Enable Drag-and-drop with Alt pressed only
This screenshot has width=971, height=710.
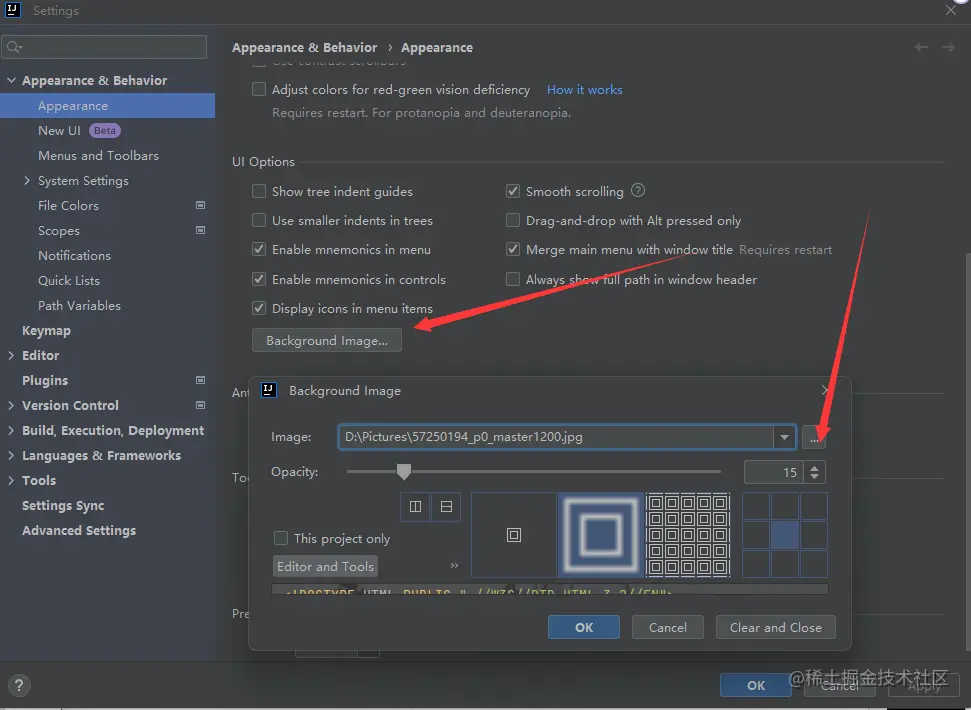(513, 220)
